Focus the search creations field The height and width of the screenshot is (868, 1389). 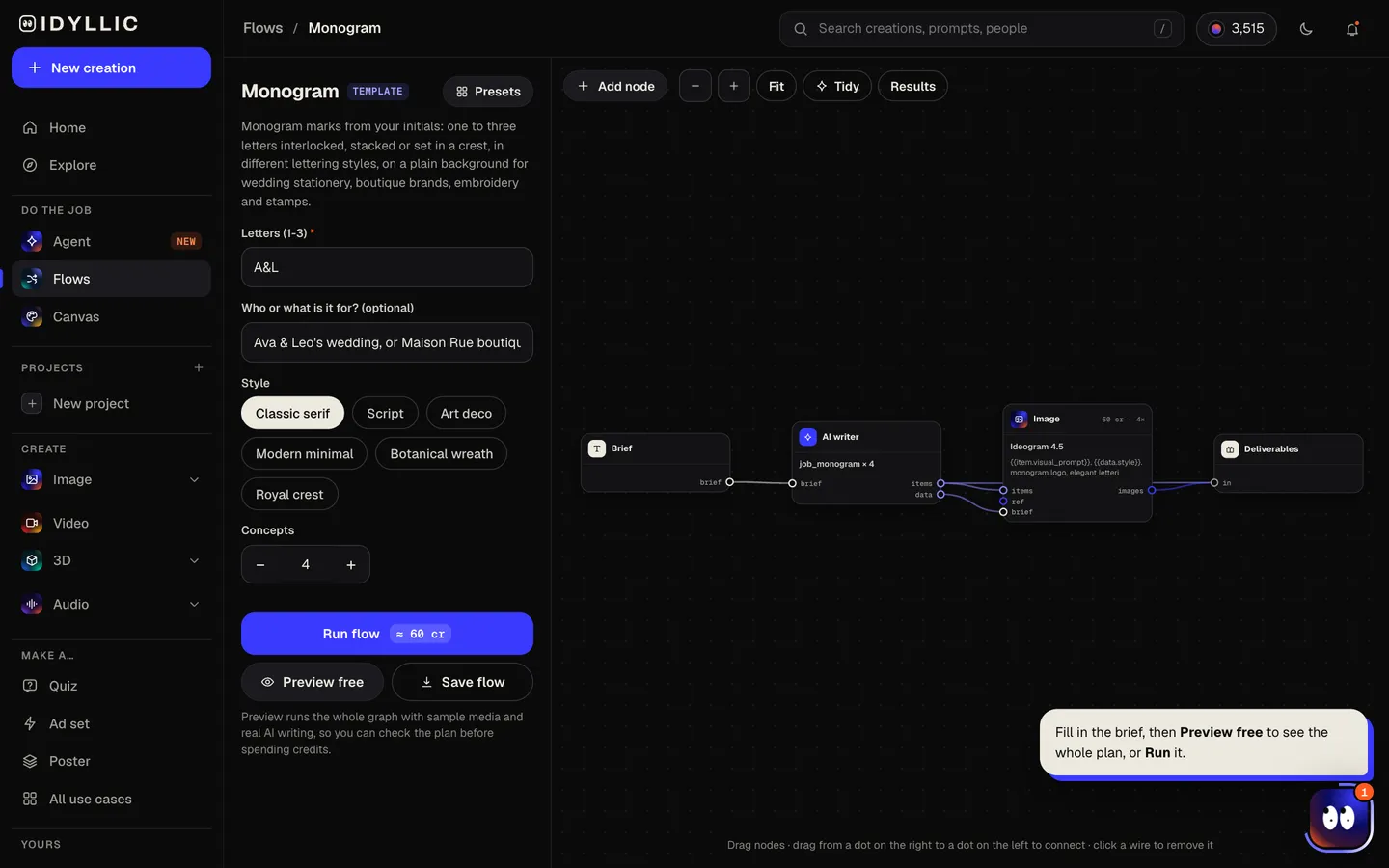pyautogui.click(x=981, y=29)
